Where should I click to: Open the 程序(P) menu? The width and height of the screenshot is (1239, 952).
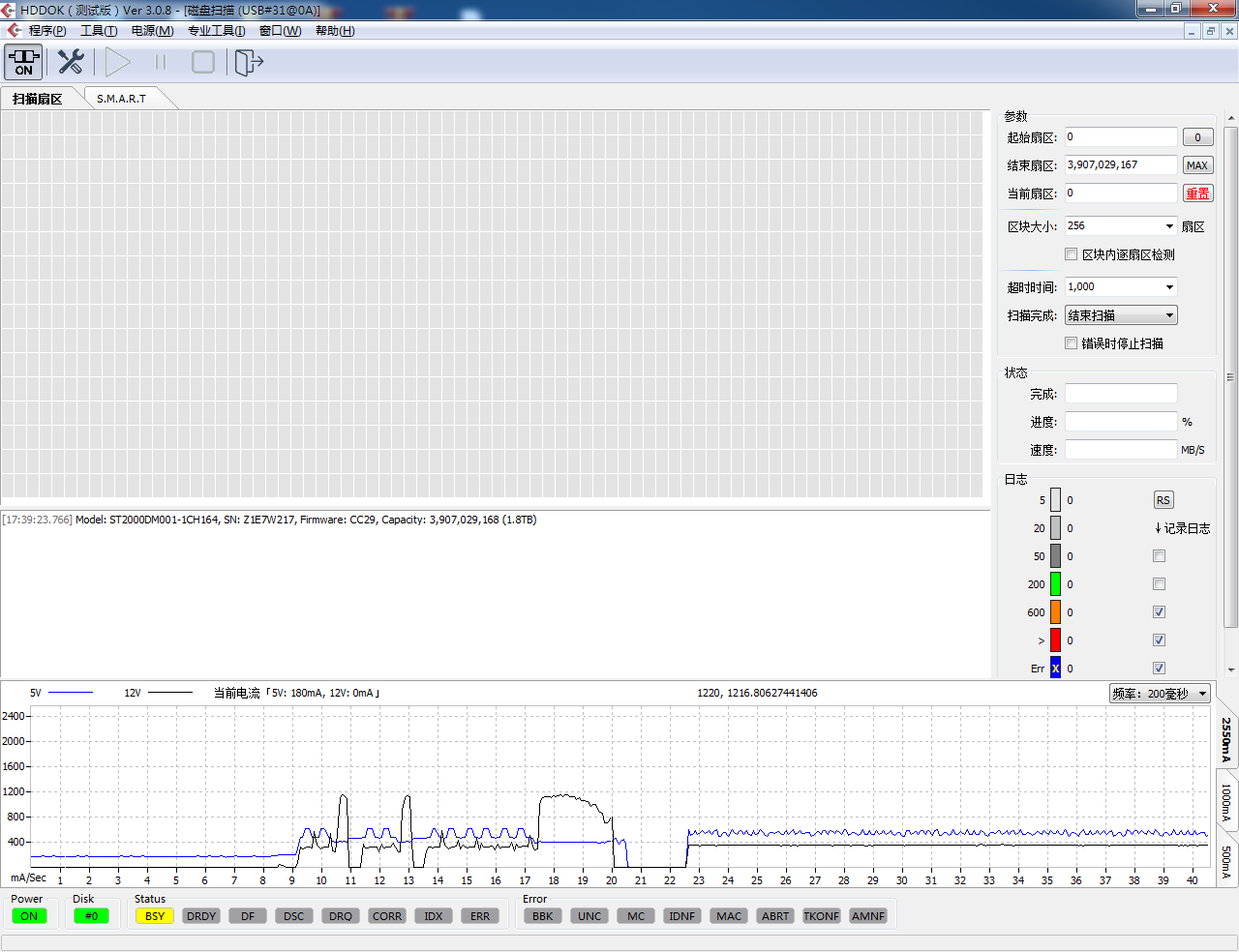coord(47,31)
